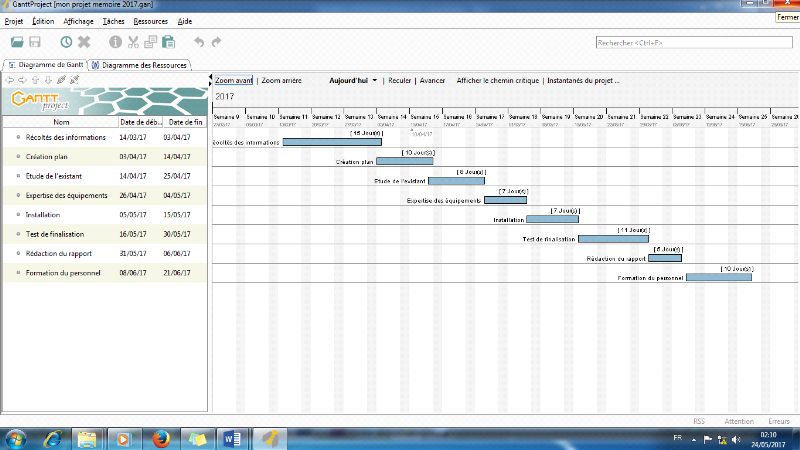The width and height of the screenshot is (800, 450).
Task: Open the Aide menu
Action: [185, 21]
